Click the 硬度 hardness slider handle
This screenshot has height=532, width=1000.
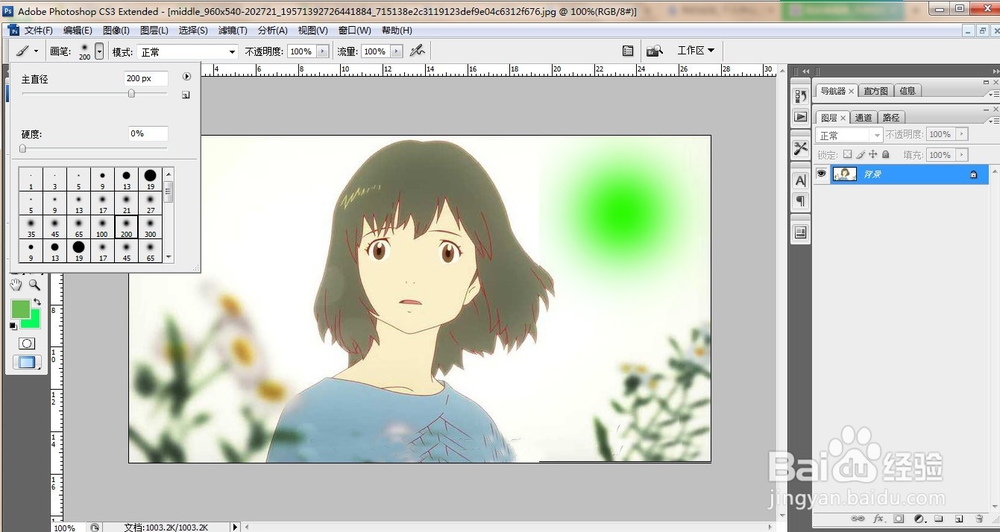[23, 149]
